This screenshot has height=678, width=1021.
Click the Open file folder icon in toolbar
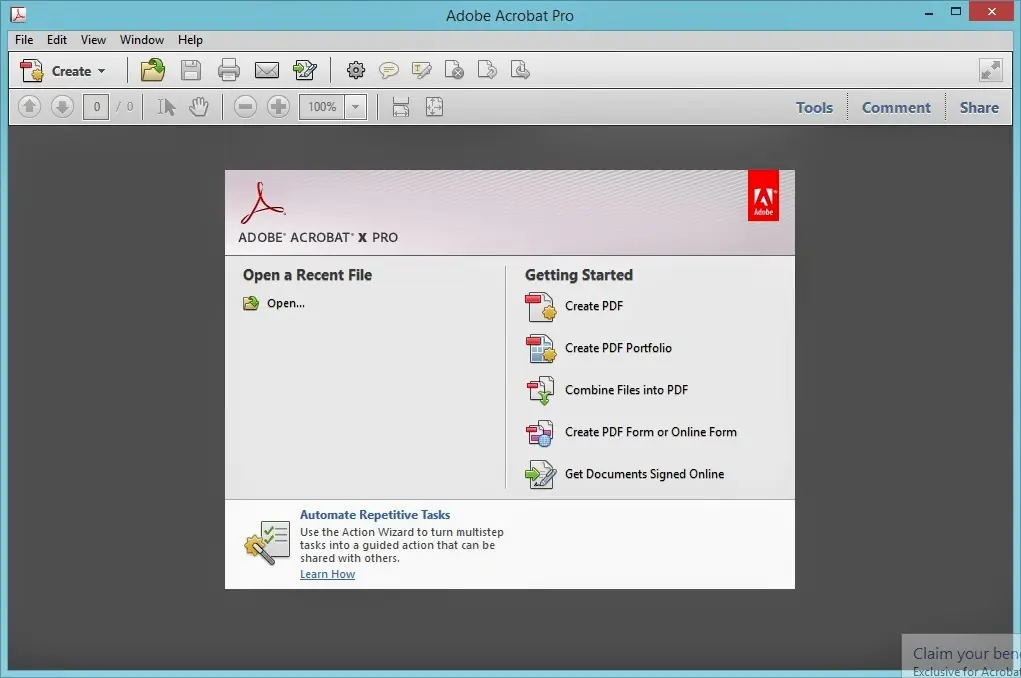(152, 70)
